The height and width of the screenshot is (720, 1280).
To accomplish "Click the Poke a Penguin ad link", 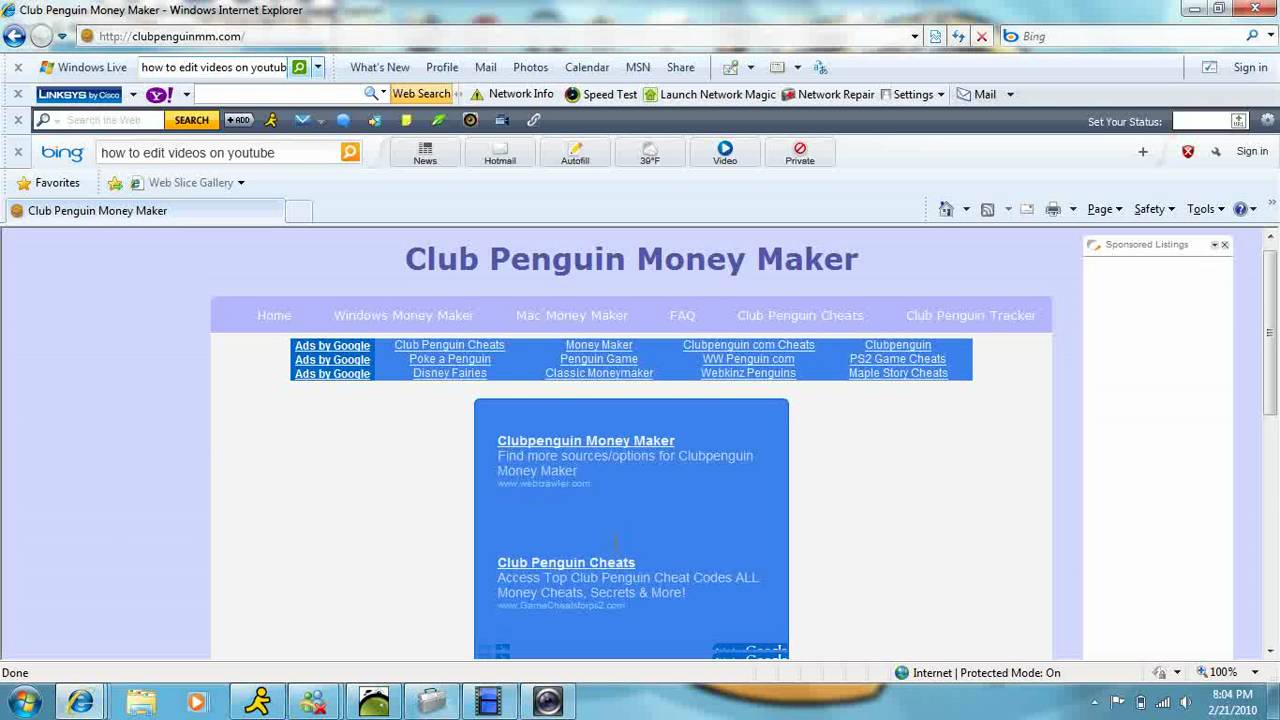I will point(450,359).
